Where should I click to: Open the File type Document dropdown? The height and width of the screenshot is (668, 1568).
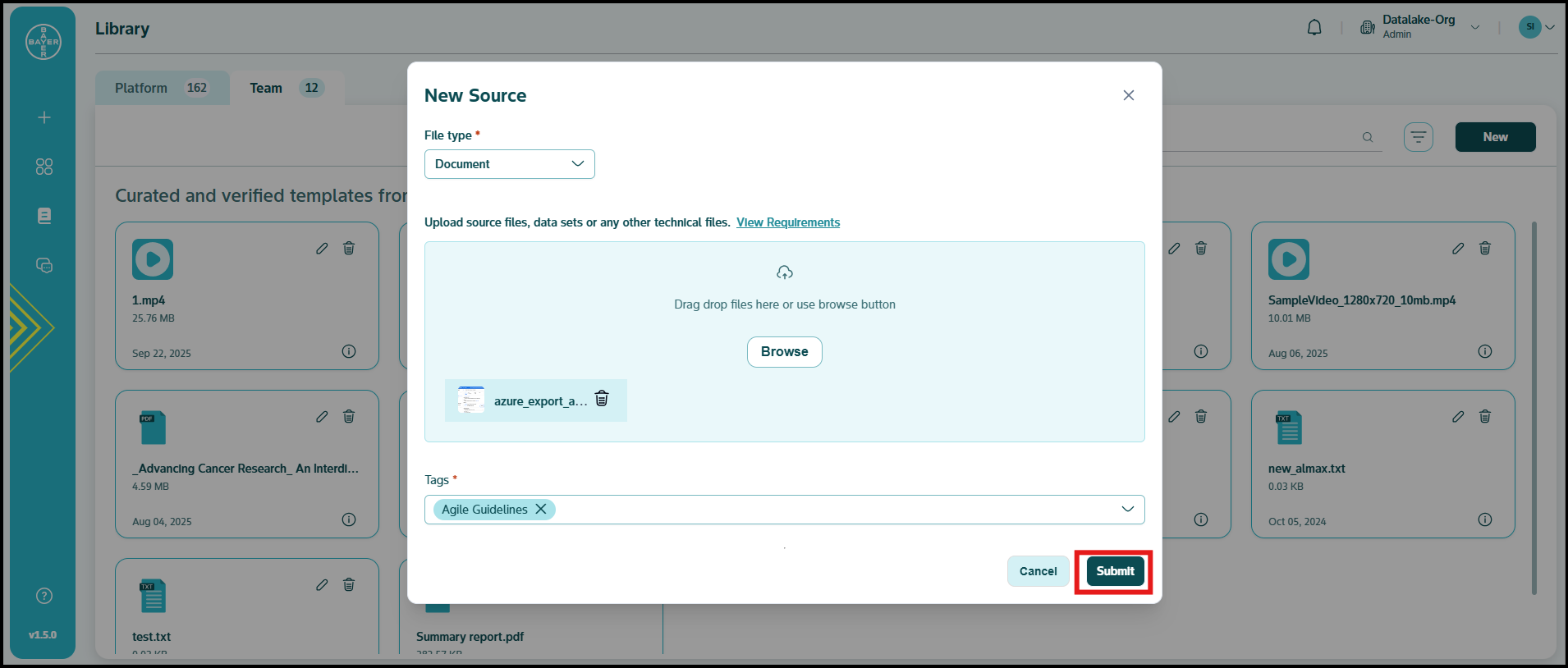(510, 164)
